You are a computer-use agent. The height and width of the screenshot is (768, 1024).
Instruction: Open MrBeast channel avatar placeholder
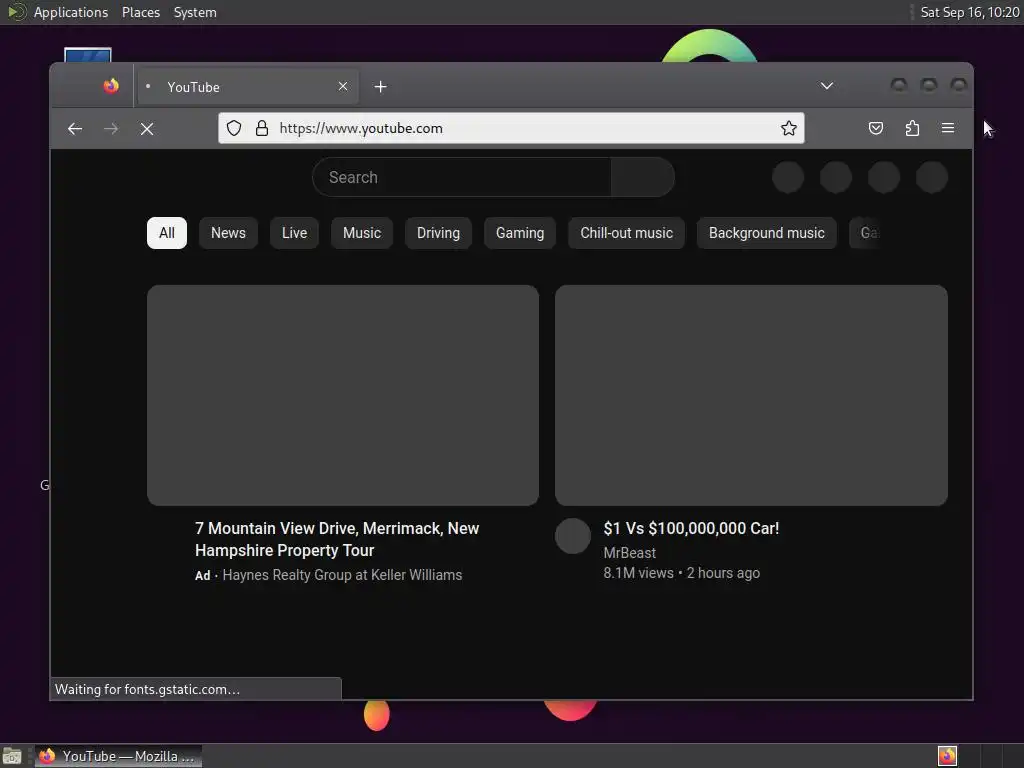pos(573,536)
